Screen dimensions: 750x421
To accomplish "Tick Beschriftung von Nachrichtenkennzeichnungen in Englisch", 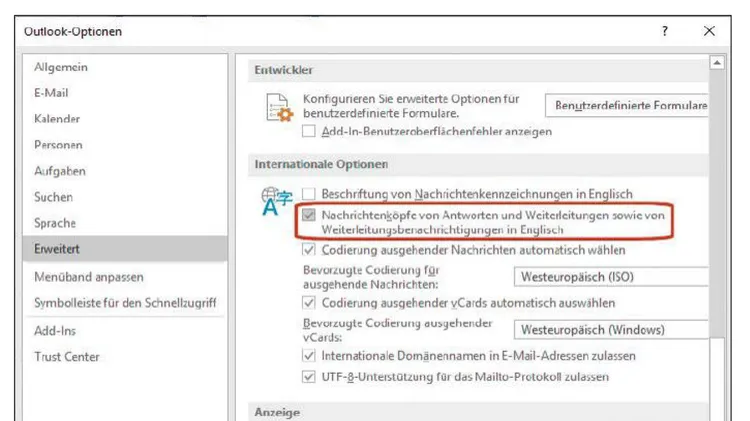I will click(x=309, y=194).
